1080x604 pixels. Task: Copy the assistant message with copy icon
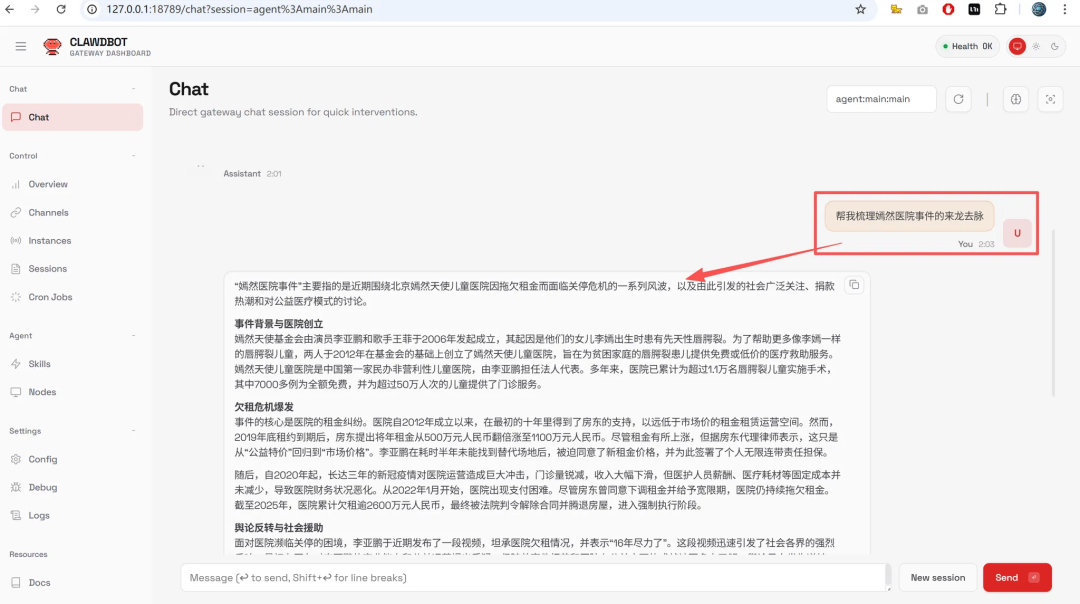point(853,285)
